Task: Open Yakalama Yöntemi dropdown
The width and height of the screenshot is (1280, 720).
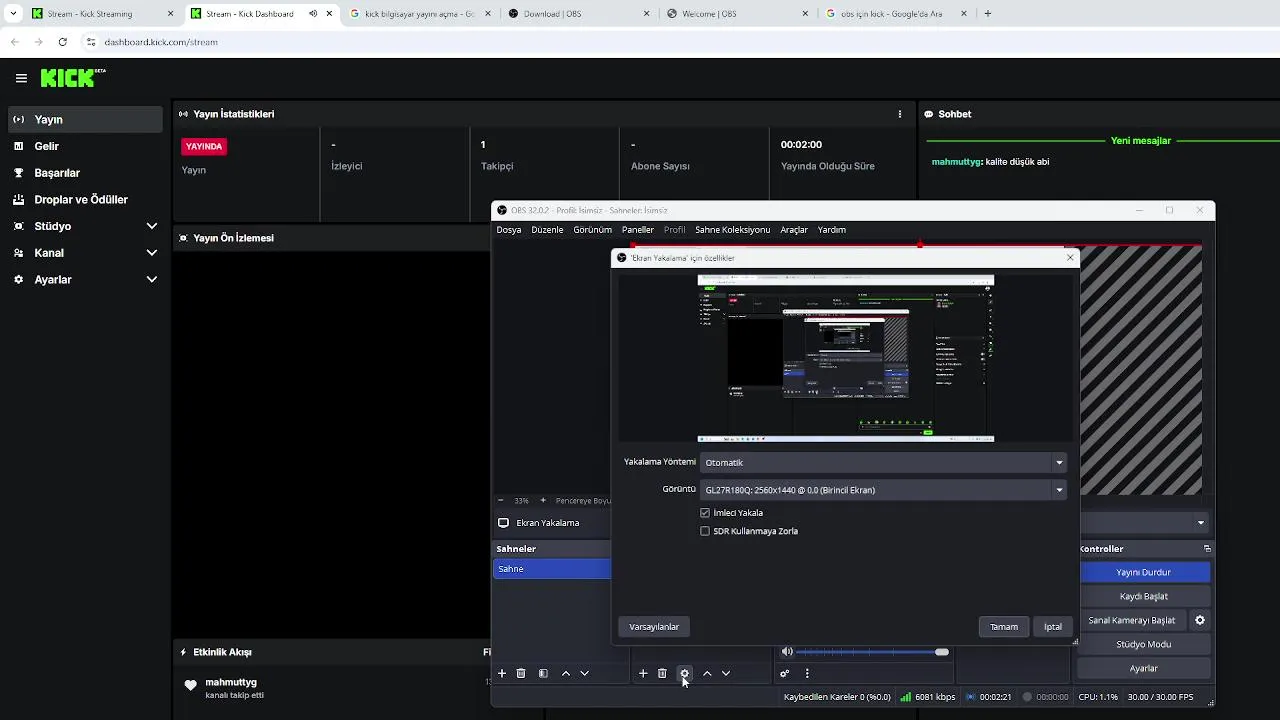Action: pyautogui.click(x=883, y=463)
